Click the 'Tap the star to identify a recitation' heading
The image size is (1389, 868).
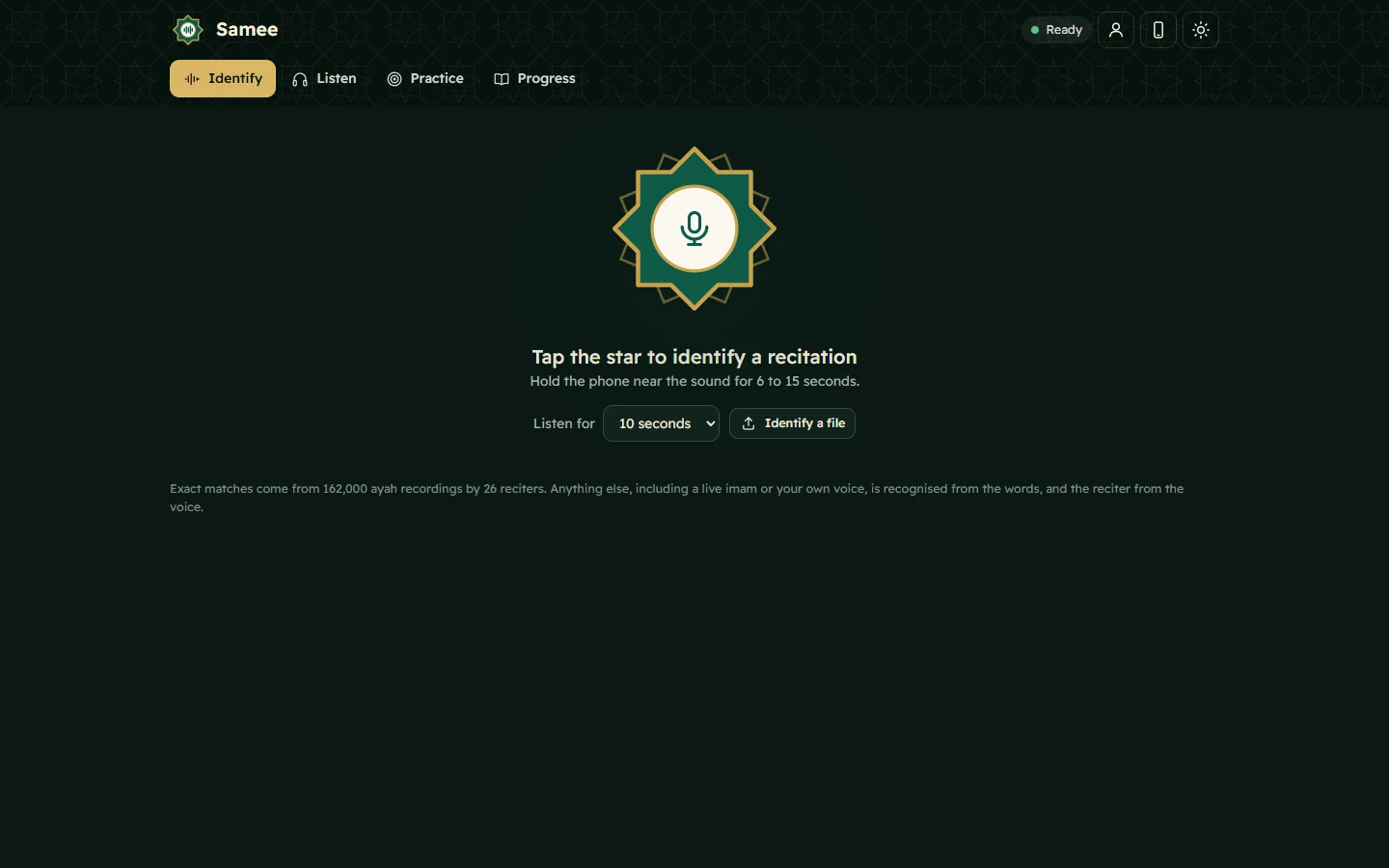tap(694, 357)
